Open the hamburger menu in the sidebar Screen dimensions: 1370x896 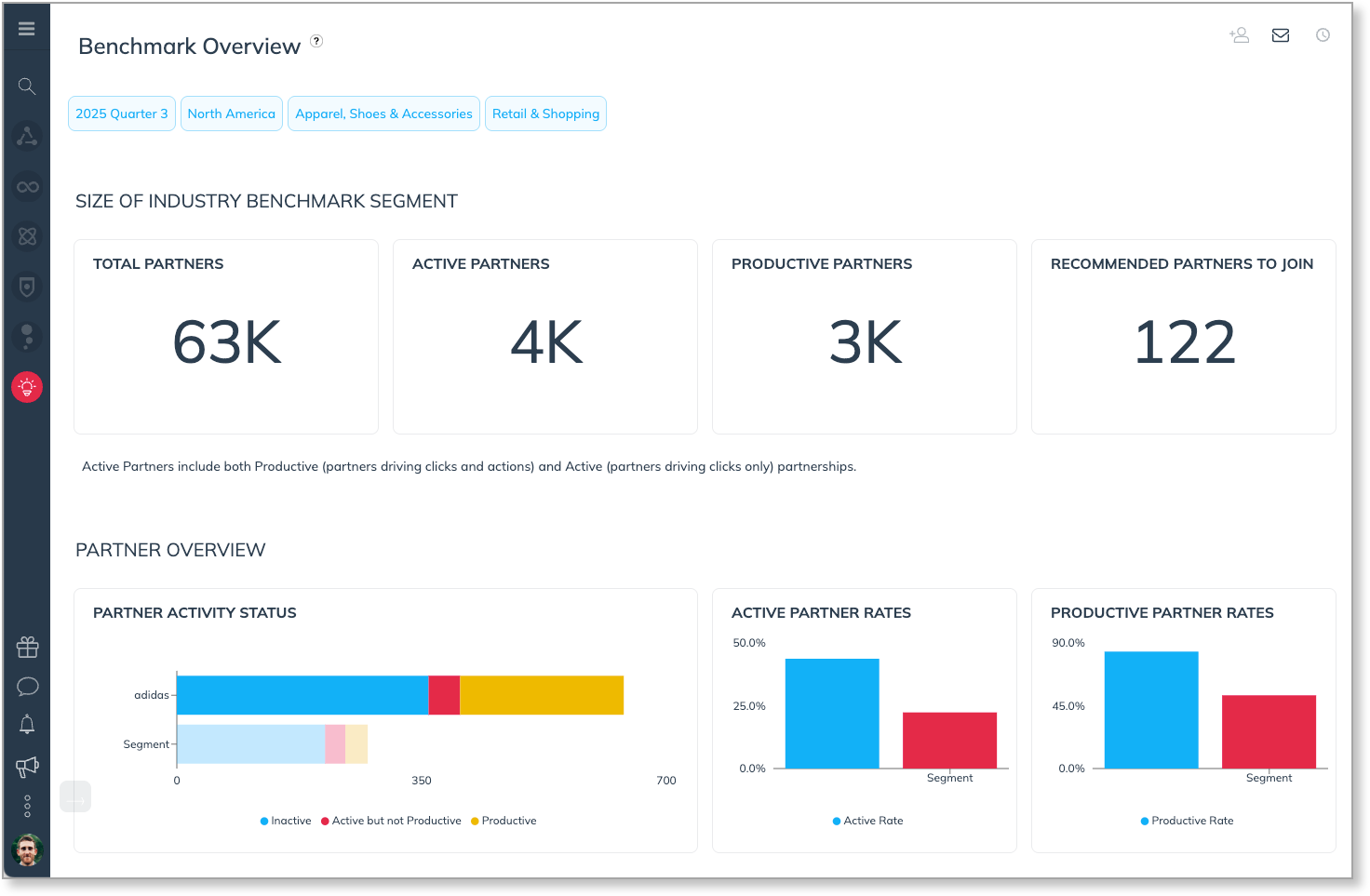point(27,29)
